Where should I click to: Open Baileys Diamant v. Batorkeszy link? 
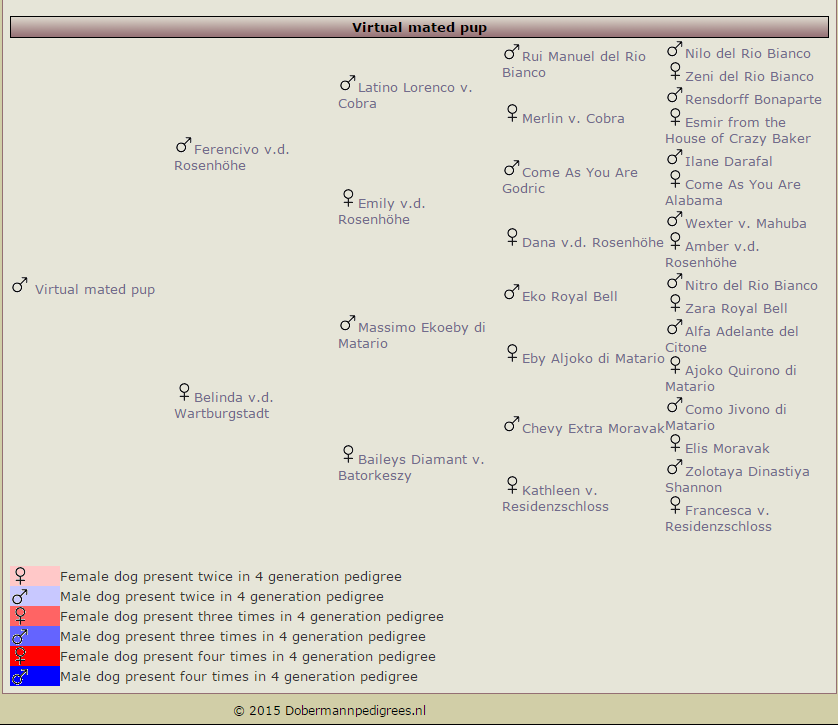[411, 467]
